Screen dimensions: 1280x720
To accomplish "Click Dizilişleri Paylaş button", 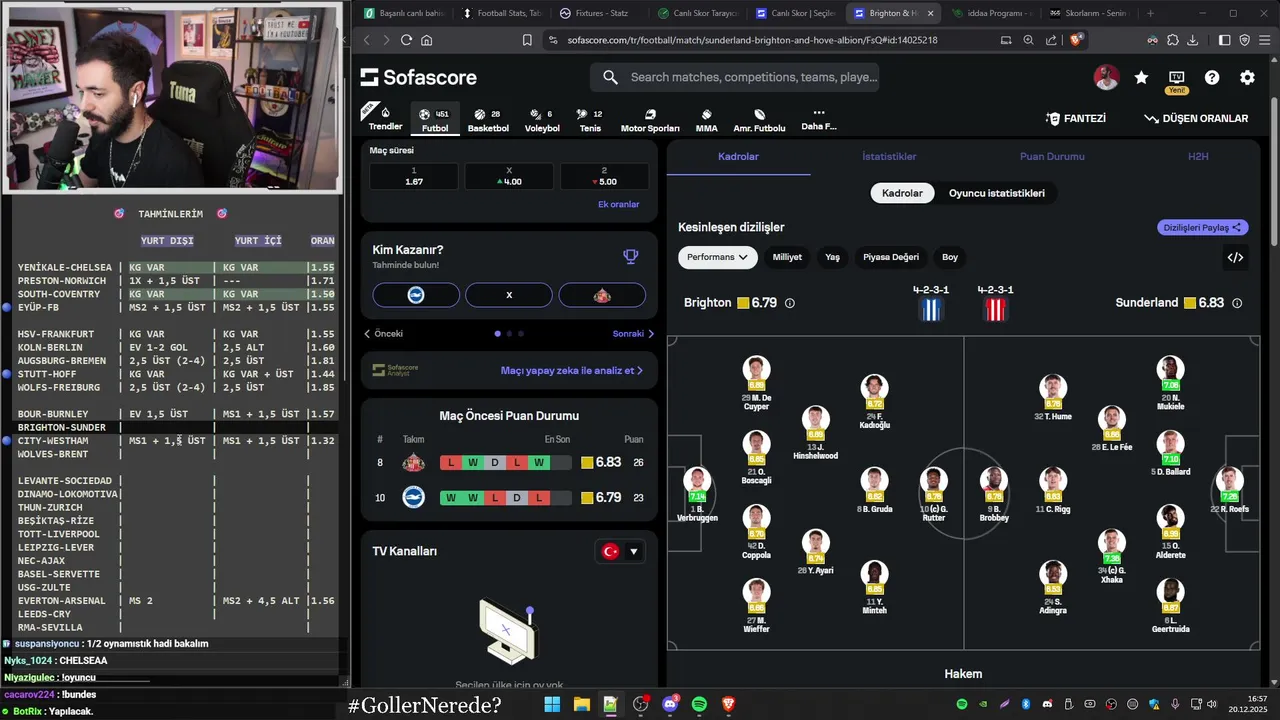I will point(1202,227).
